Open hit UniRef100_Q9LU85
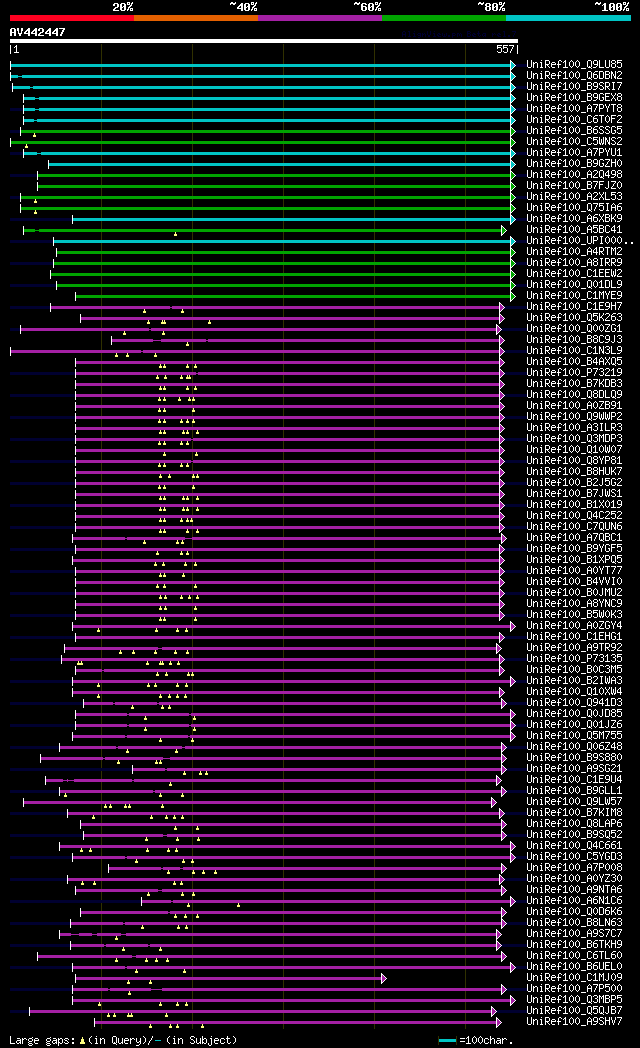640x1048 pixels. 574,65
